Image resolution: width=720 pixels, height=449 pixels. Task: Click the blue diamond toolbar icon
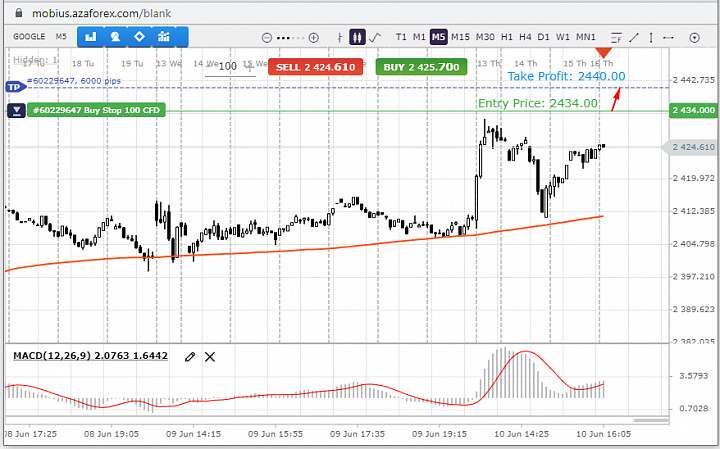point(139,37)
